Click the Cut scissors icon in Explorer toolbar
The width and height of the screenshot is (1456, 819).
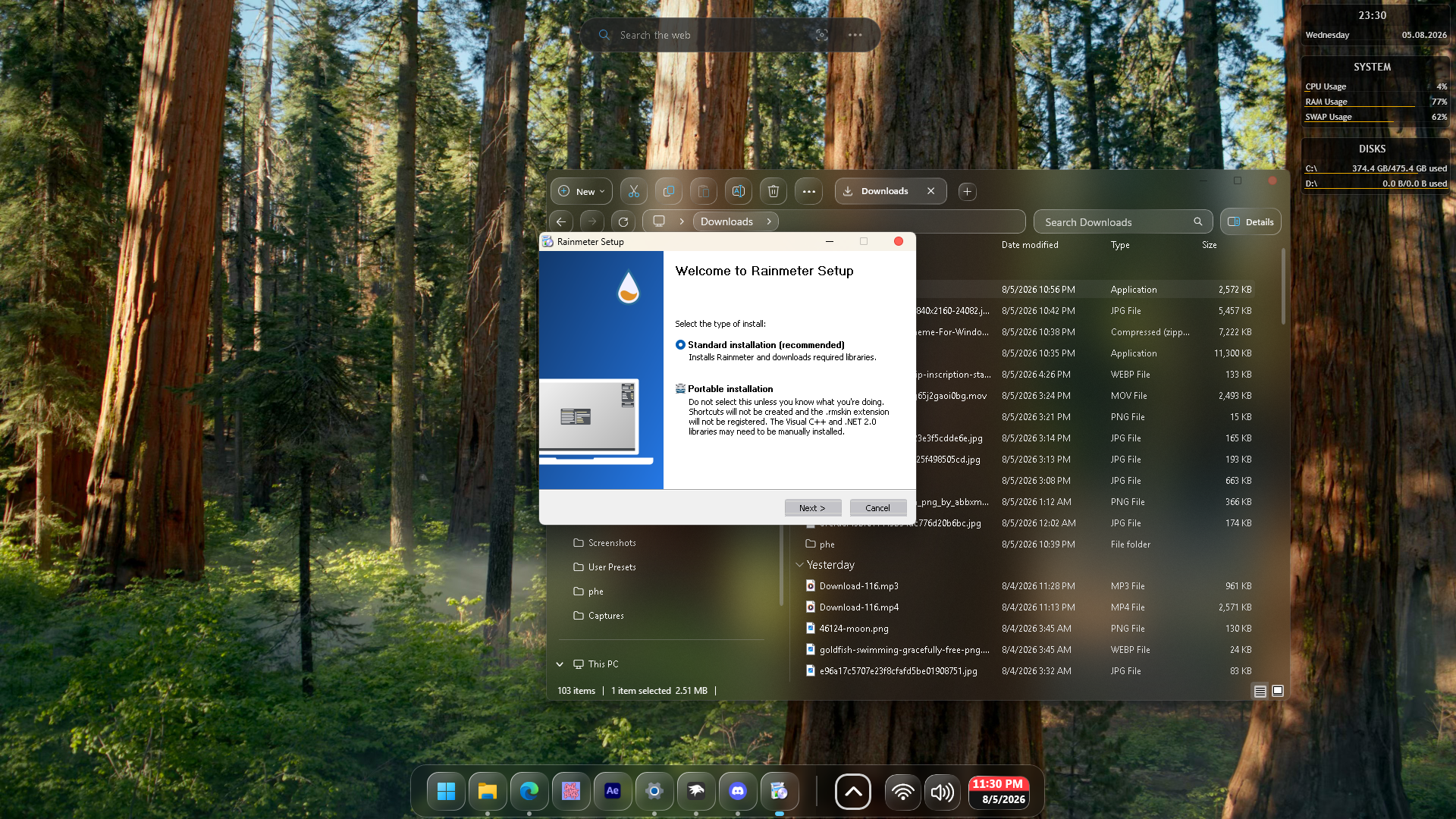pos(634,191)
